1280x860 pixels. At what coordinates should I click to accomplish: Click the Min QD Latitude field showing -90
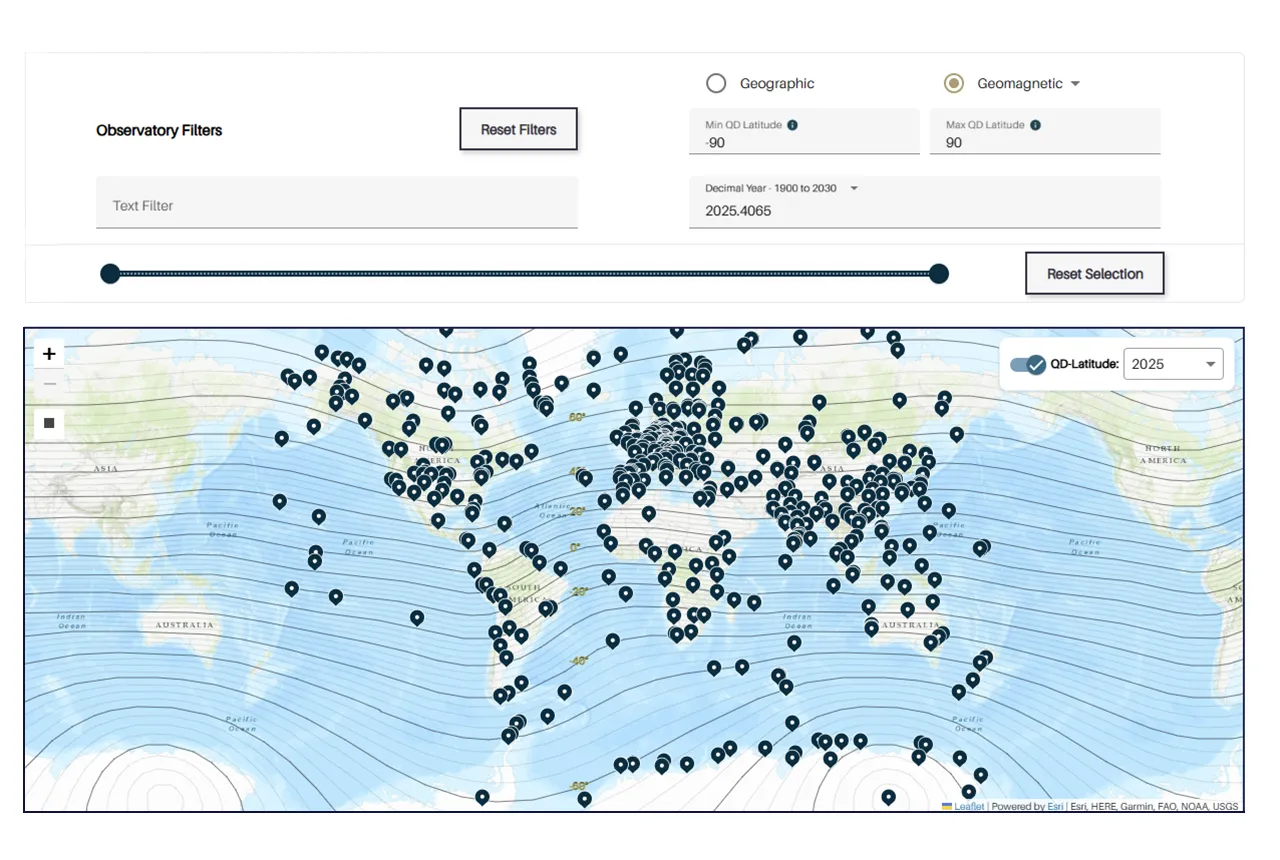pyautogui.click(x=804, y=132)
